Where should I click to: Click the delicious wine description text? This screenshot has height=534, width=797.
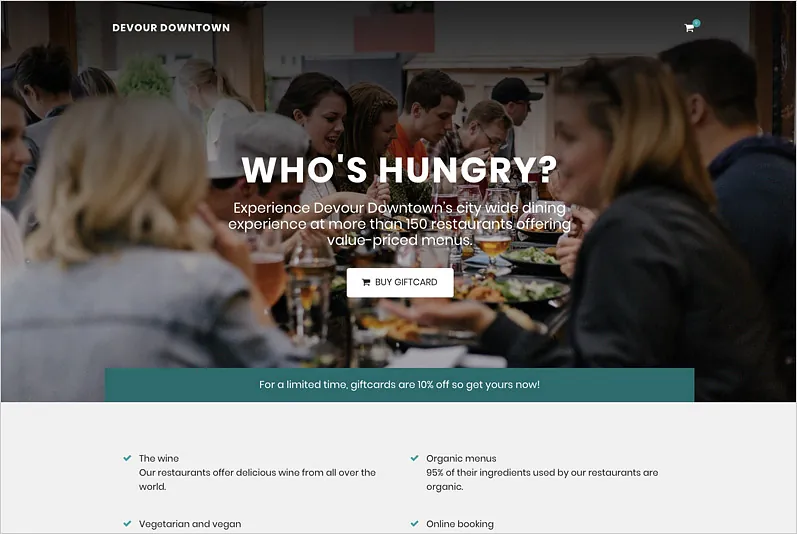point(257,480)
